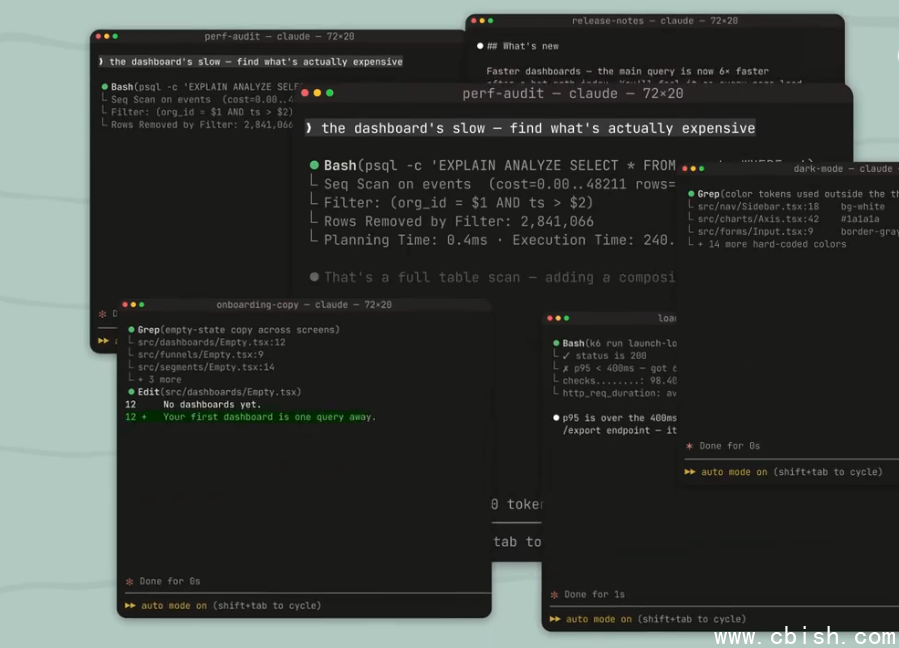Click green Bash dot in the load-test window

tap(556, 343)
